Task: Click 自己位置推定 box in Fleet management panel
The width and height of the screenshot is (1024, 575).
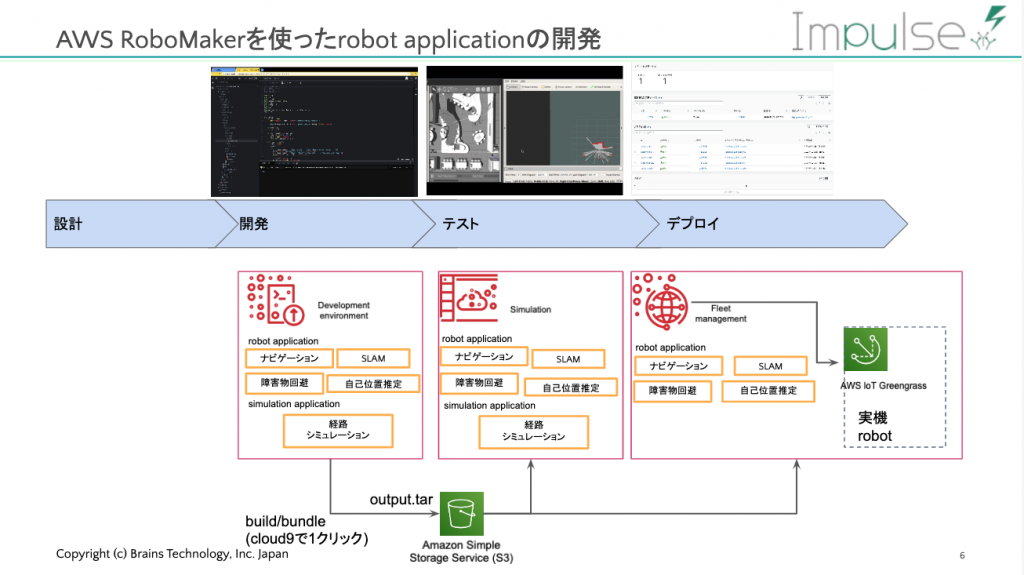Action: (768, 391)
